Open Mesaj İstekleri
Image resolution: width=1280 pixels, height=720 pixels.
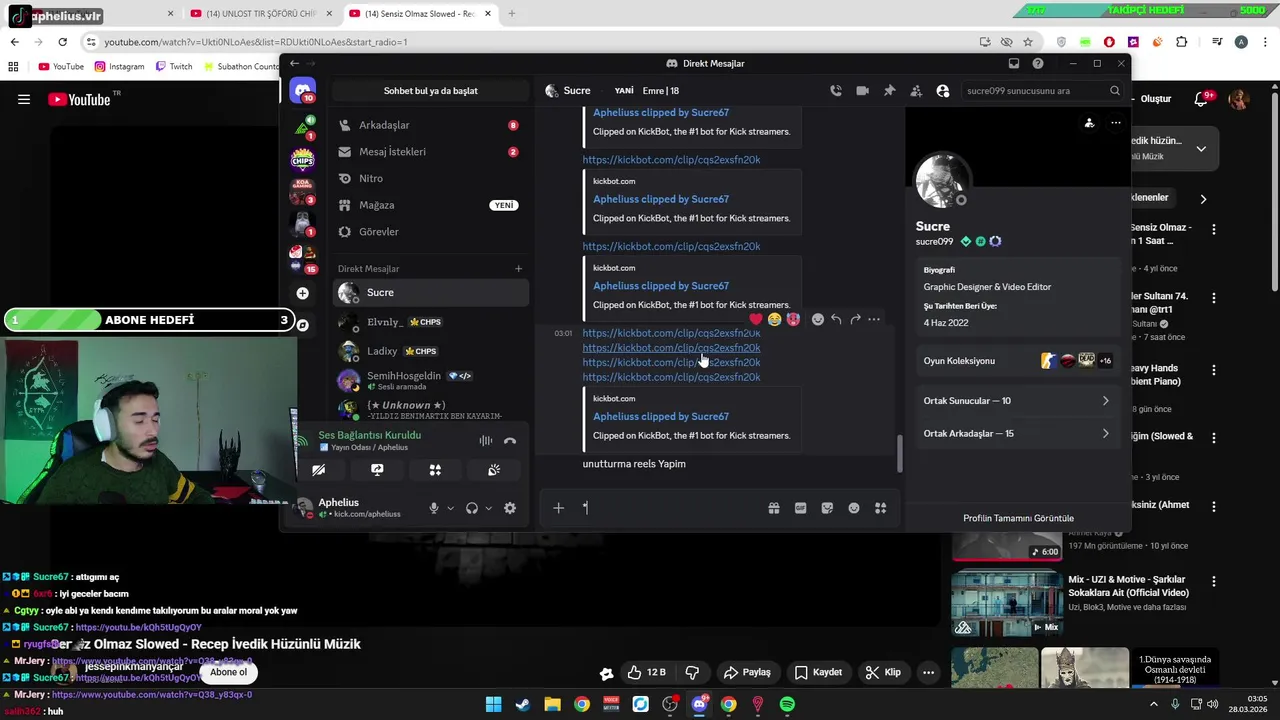pos(430,152)
